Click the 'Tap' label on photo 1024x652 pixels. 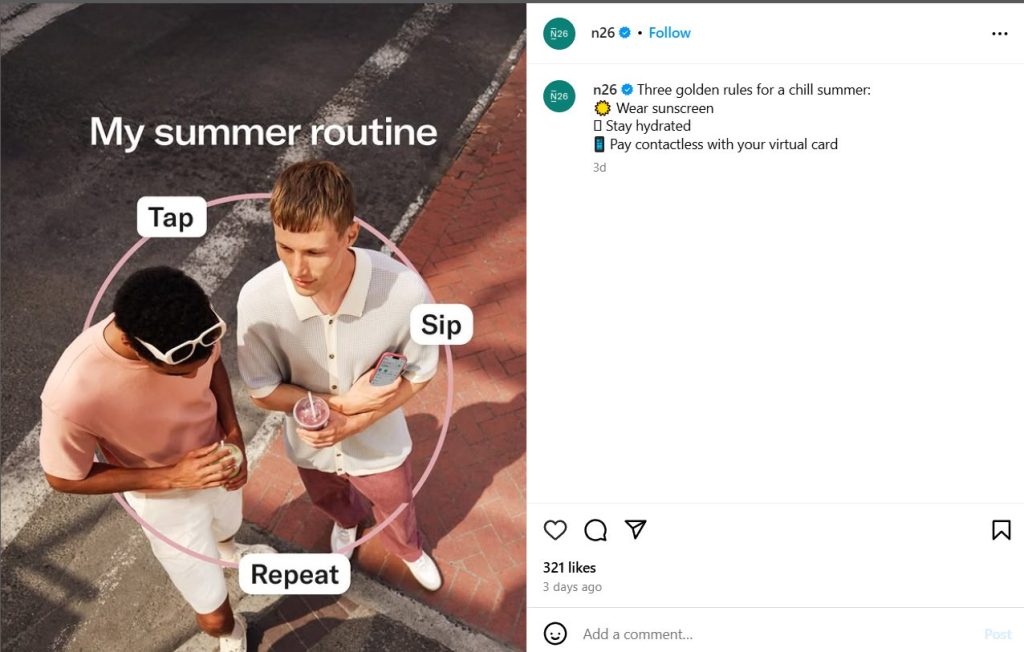(171, 217)
